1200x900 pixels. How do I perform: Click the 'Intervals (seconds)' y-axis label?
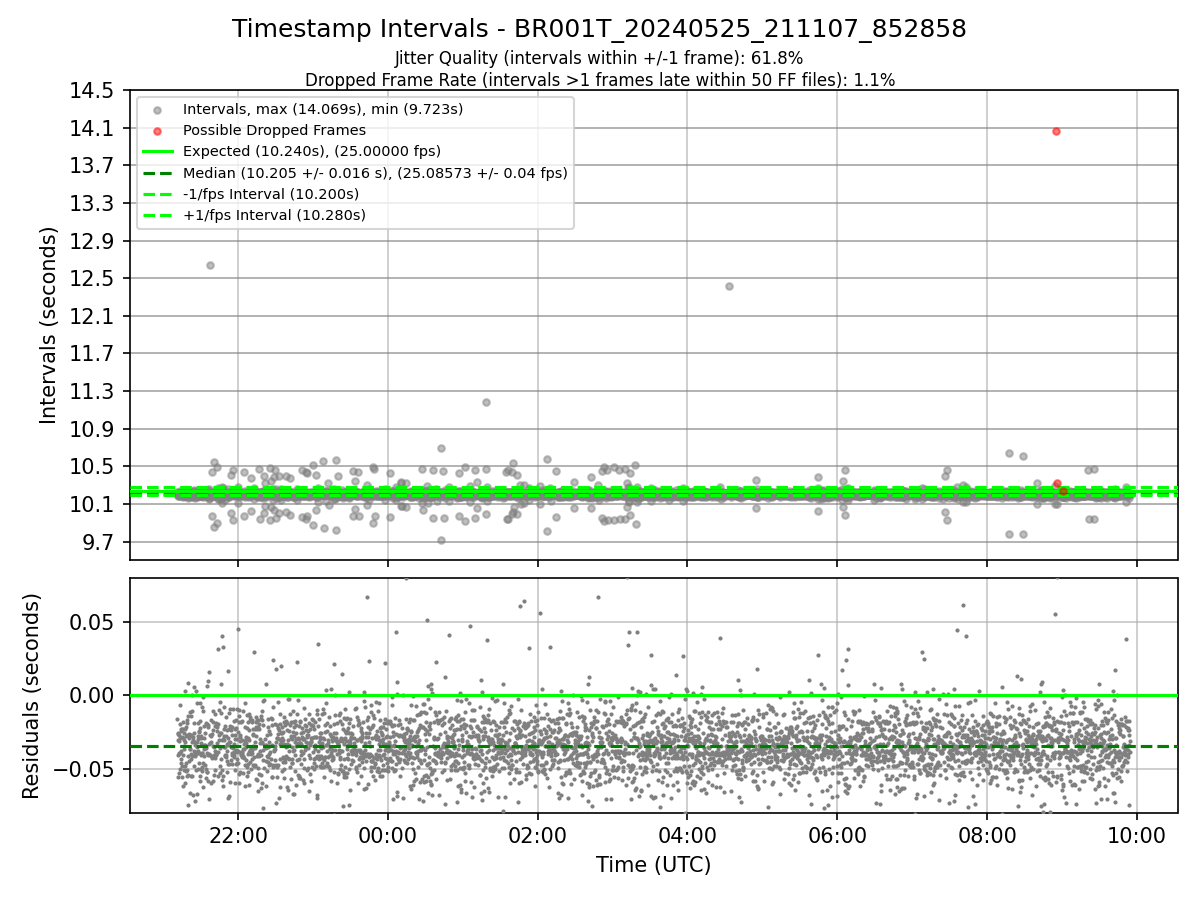(49, 324)
